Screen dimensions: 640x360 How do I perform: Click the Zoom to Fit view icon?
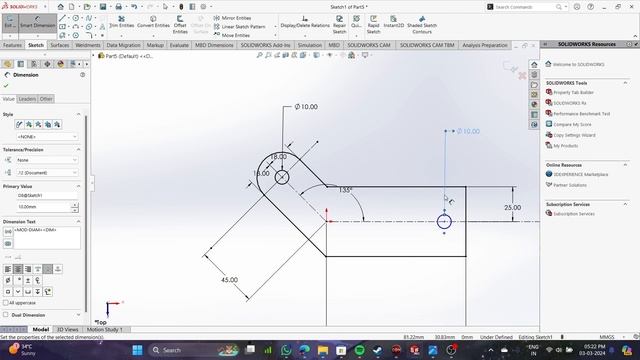[x=259, y=55]
